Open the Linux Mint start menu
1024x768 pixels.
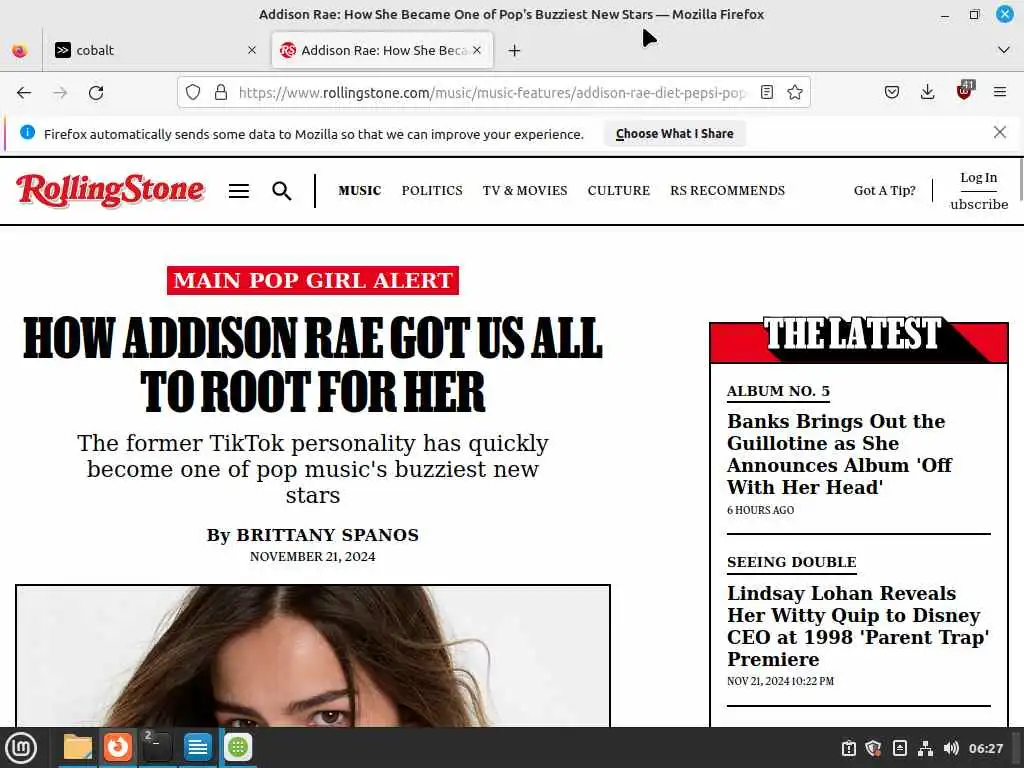click(x=21, y=748)
